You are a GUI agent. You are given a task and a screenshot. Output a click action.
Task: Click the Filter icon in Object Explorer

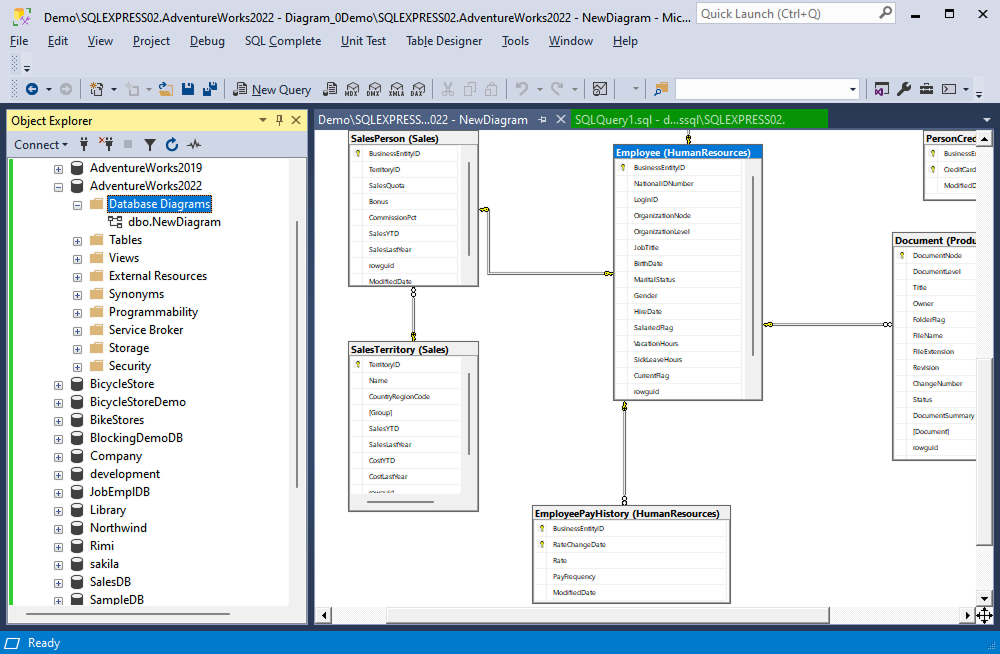pos(150,145)
